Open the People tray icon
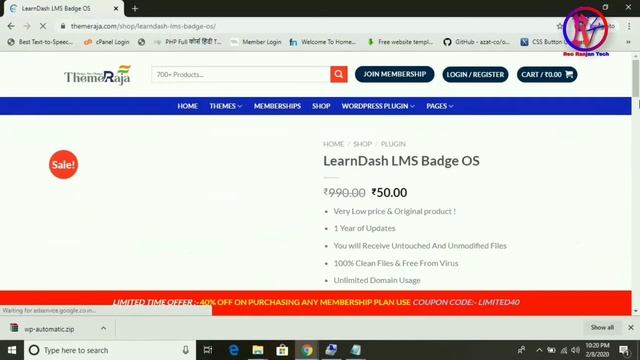Image resolution: width=640 pixels, height=360 pixels. [522, 350]
